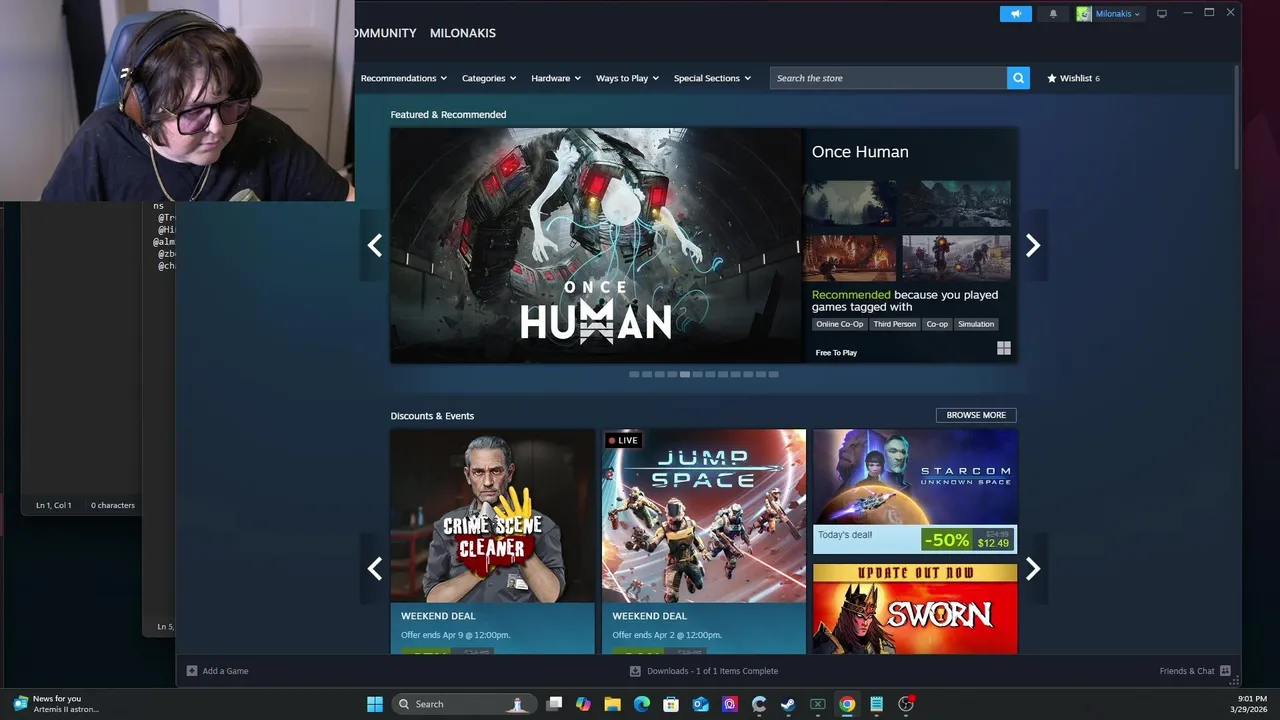Open Microsoft Store from taskbar
This screenshot has width=1280, height=720.
[x=671, y=704]
